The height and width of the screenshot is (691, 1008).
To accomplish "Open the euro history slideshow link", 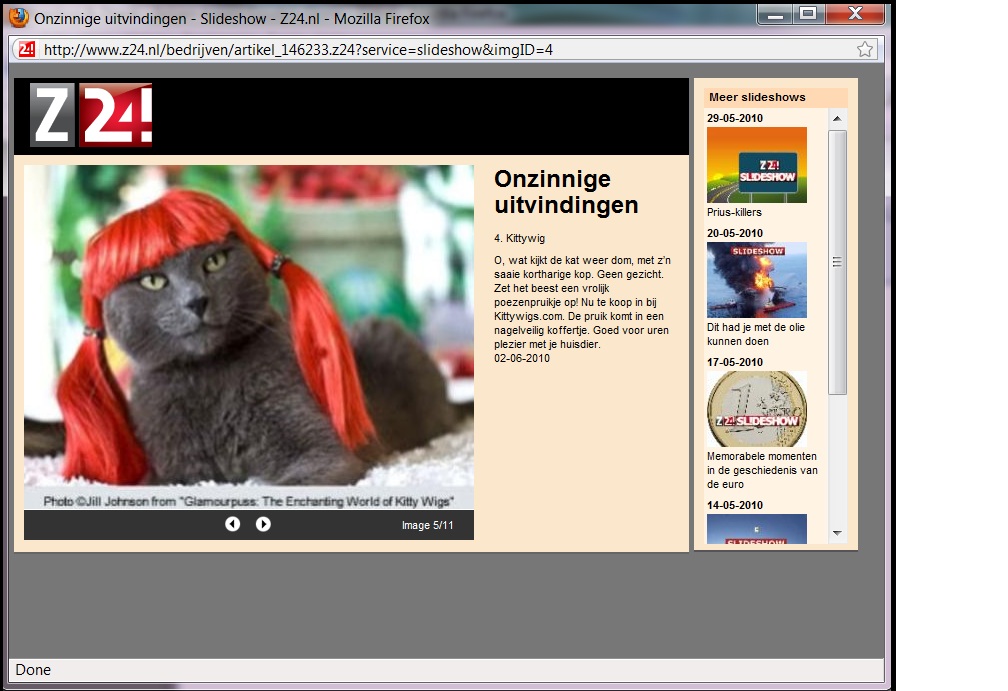I will click(756, 470).
